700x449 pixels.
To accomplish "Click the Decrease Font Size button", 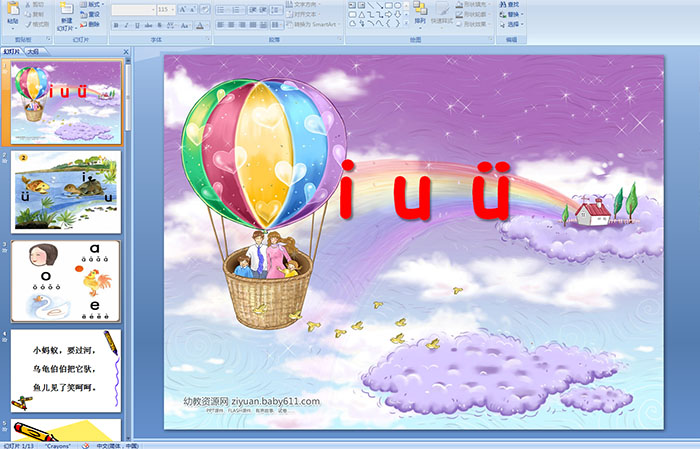I will [x=192, y=9].
